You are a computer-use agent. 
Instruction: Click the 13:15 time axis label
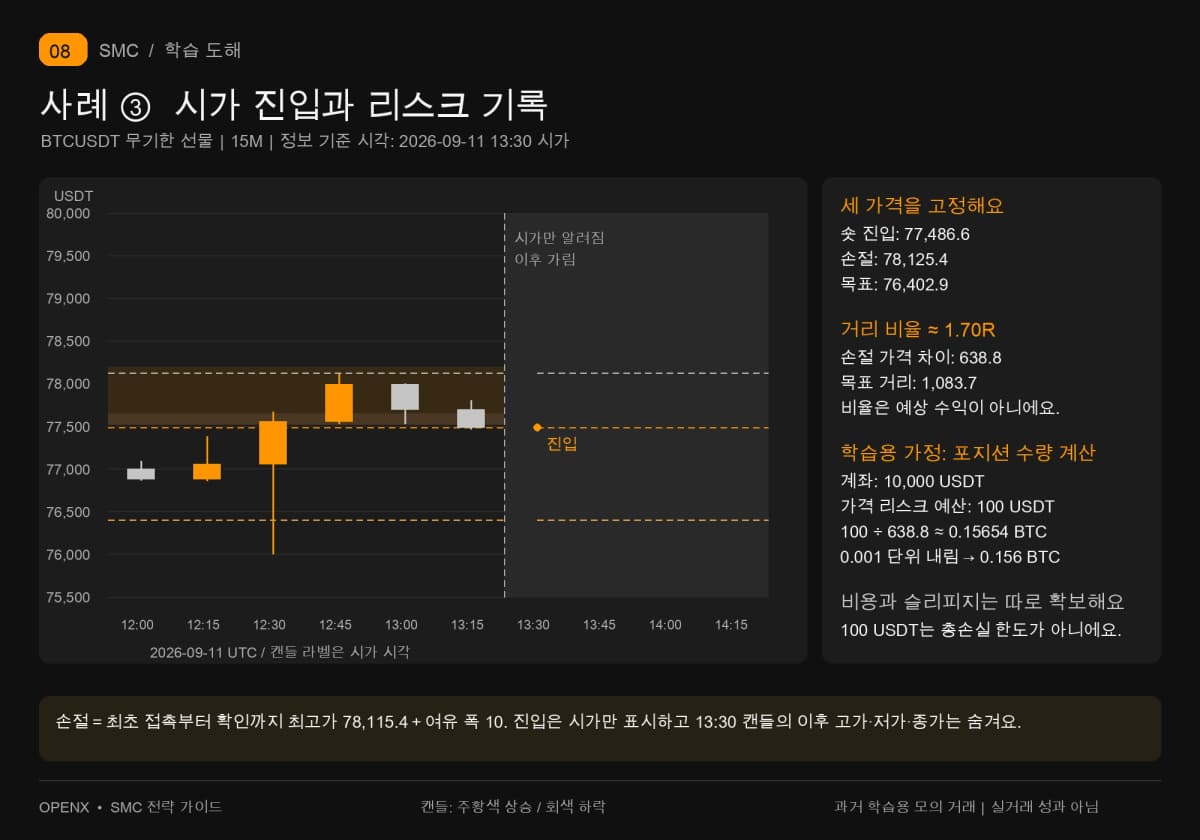pyautogui.click(x=467, y=625)
